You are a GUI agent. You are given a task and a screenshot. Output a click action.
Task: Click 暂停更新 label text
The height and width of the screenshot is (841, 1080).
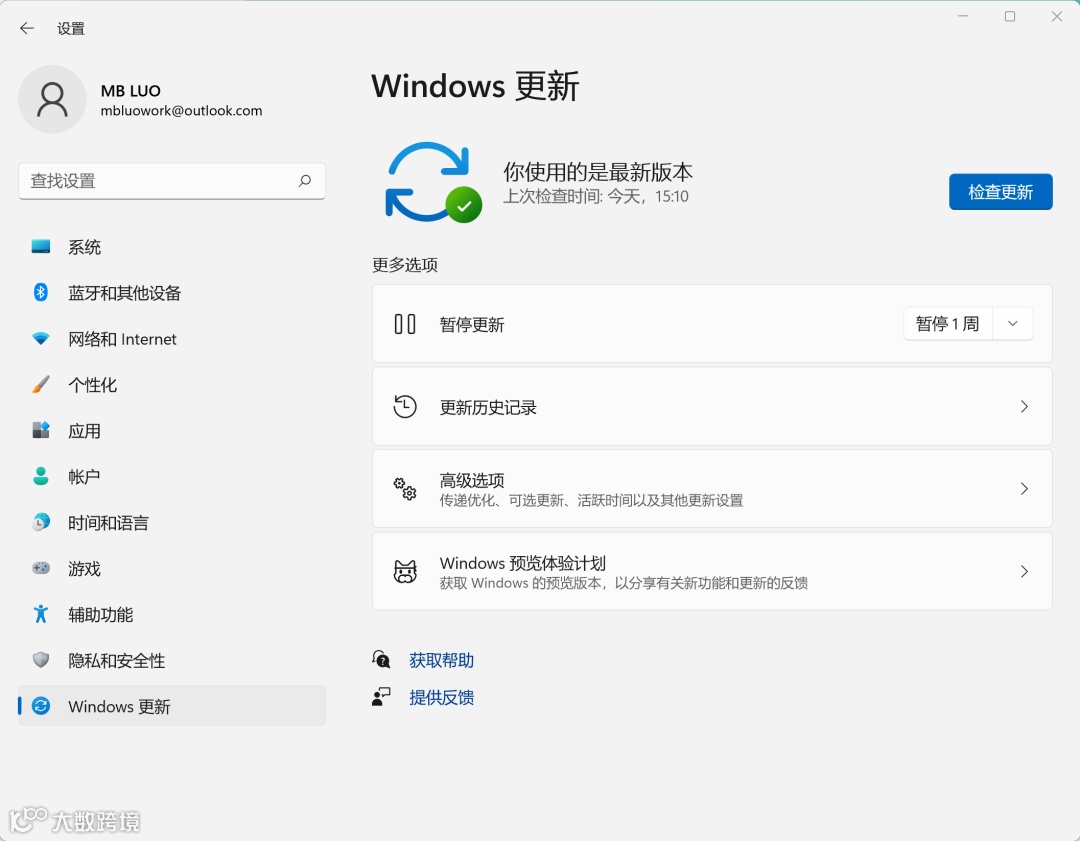(x=472, y=324)
